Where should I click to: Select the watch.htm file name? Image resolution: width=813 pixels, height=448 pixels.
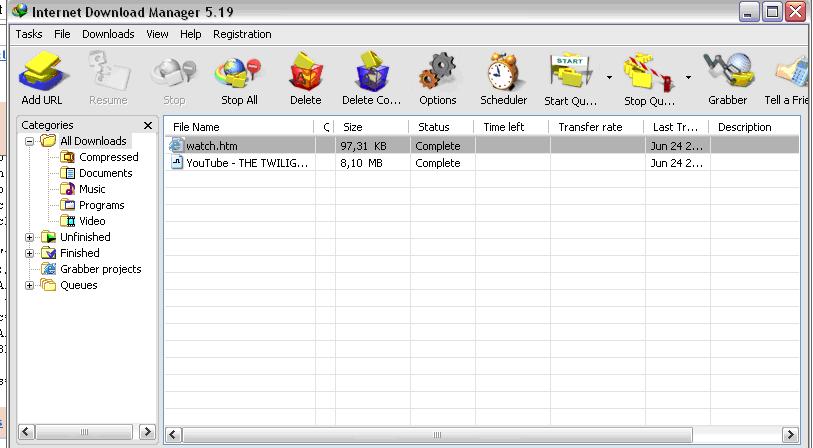212,146
